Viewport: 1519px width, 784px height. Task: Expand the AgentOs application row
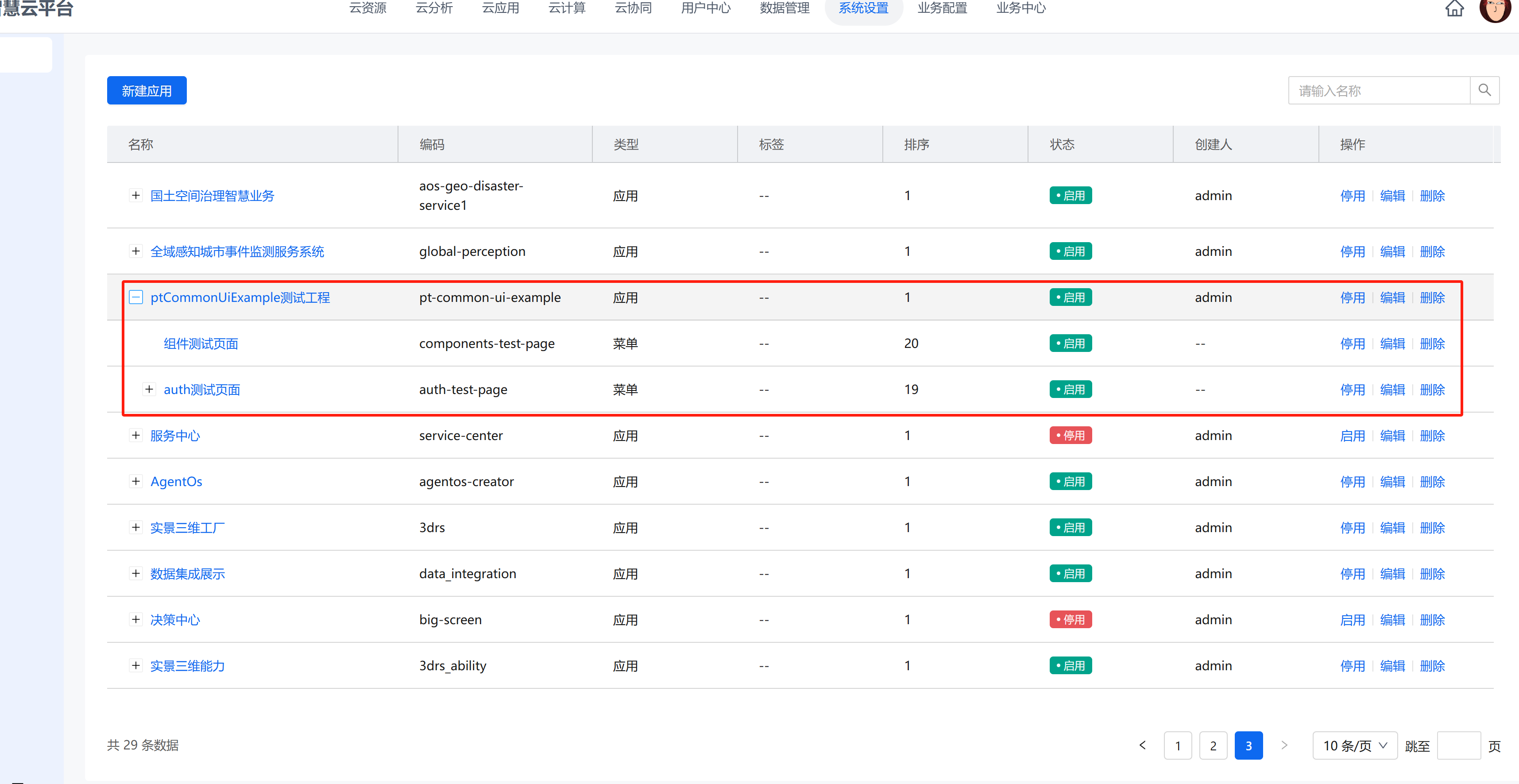(135, 481)
